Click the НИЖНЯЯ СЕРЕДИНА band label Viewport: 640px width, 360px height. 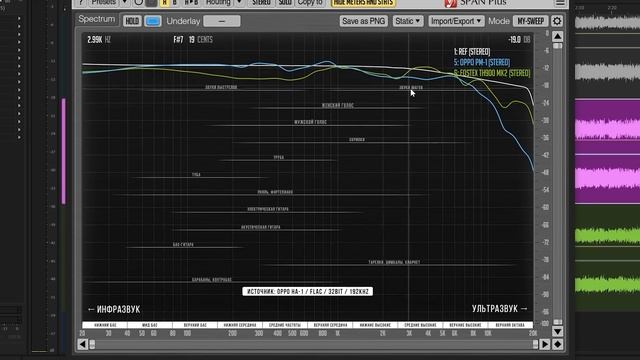[240, 325]
